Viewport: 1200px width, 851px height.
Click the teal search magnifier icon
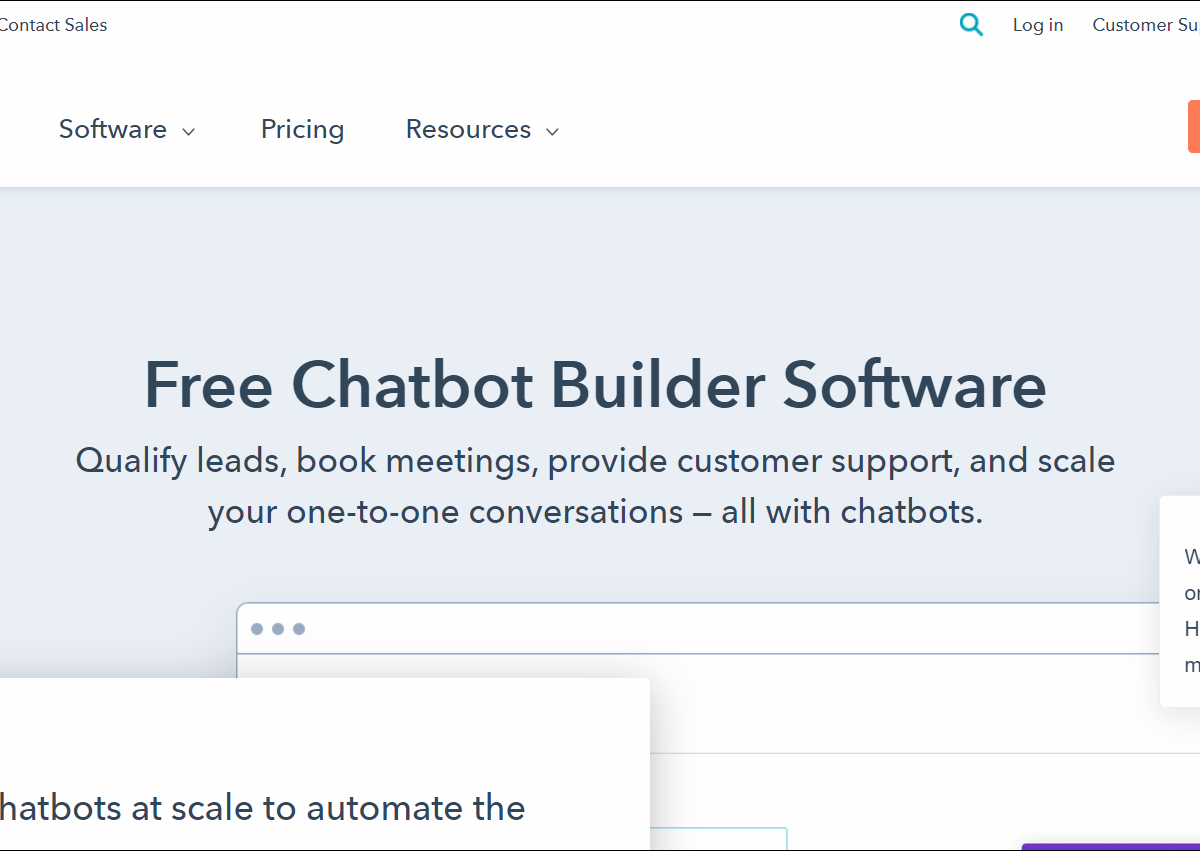click(x=971, y=25)
